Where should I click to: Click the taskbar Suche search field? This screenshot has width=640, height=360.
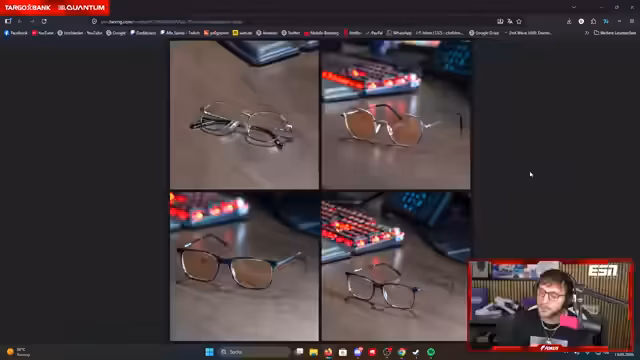pos(254,352)
